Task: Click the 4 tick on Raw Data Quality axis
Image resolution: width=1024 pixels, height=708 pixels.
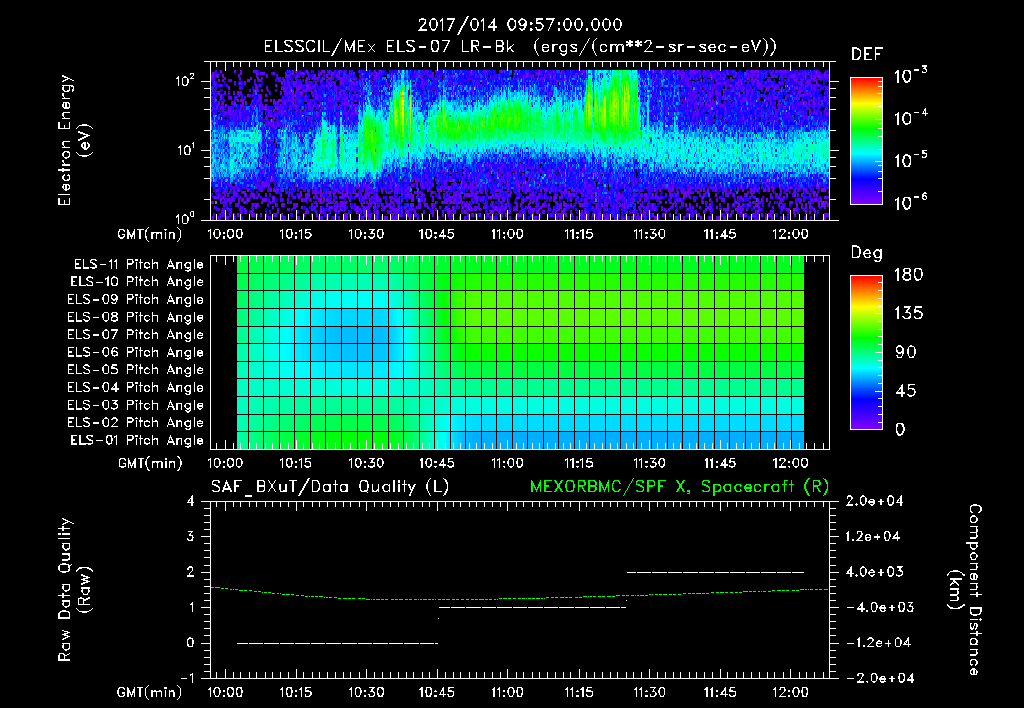Action: [x=191, y=501]
